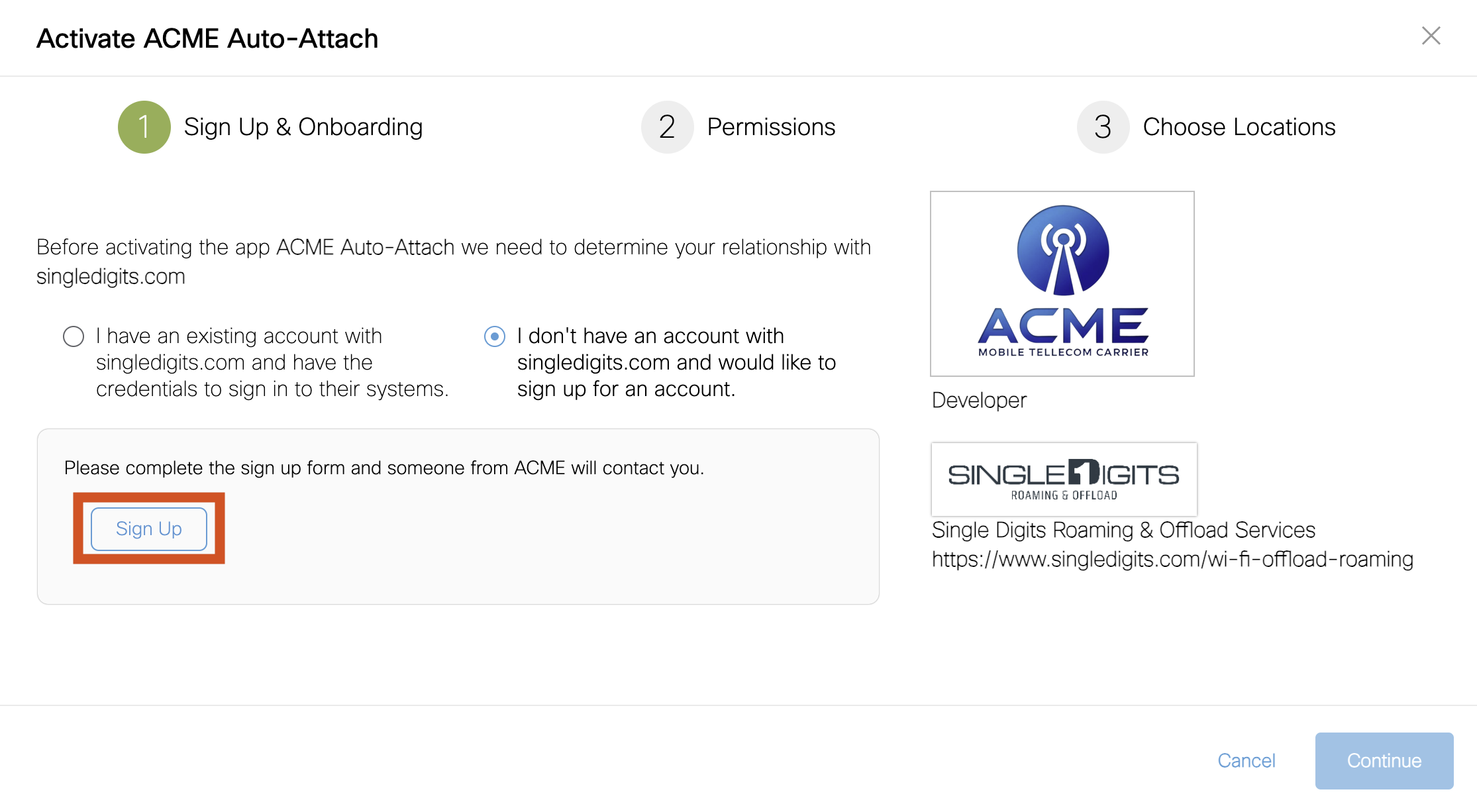Click the Single Digits Roaming & Offload Services text
The height and width of the screenshot is (812, 1477).
(1123, 530)
